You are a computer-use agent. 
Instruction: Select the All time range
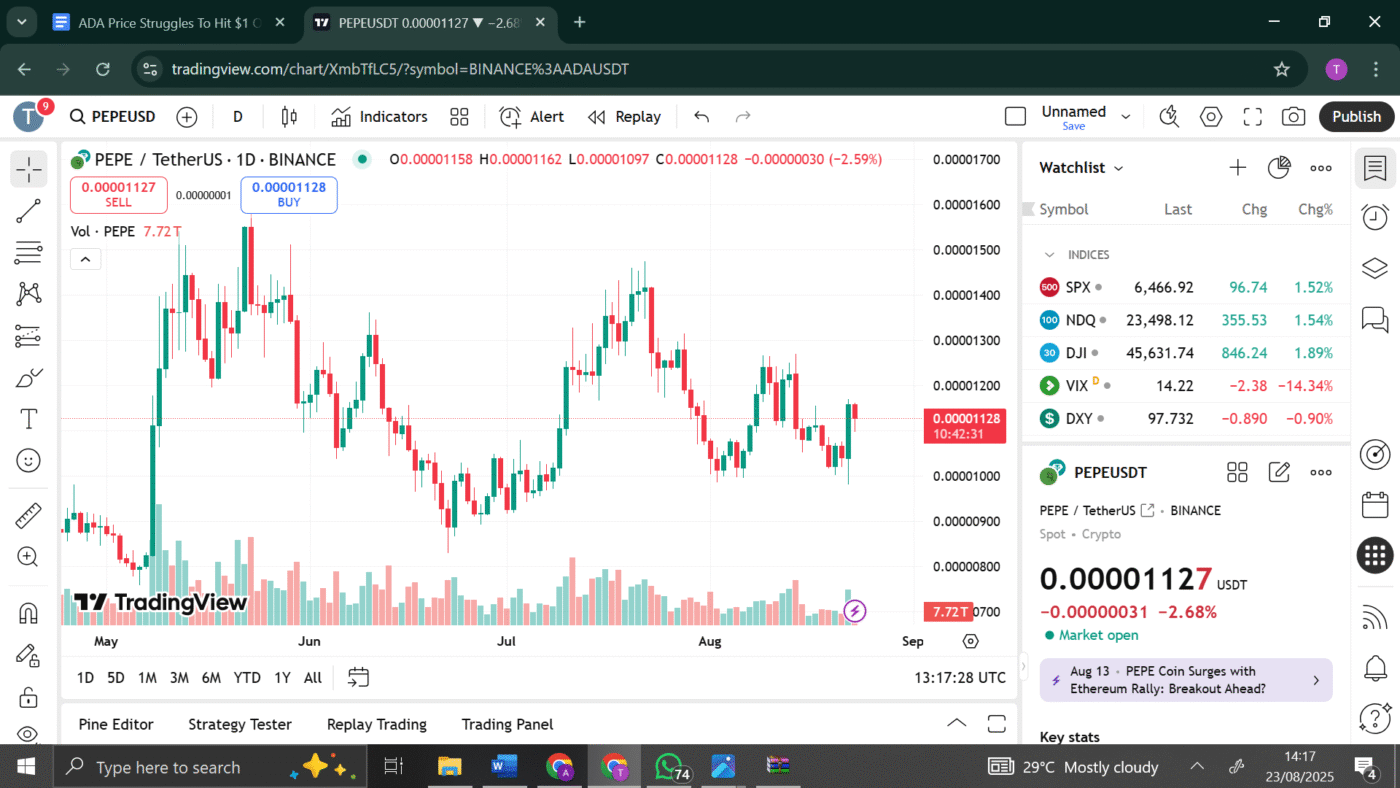(313, 678)
